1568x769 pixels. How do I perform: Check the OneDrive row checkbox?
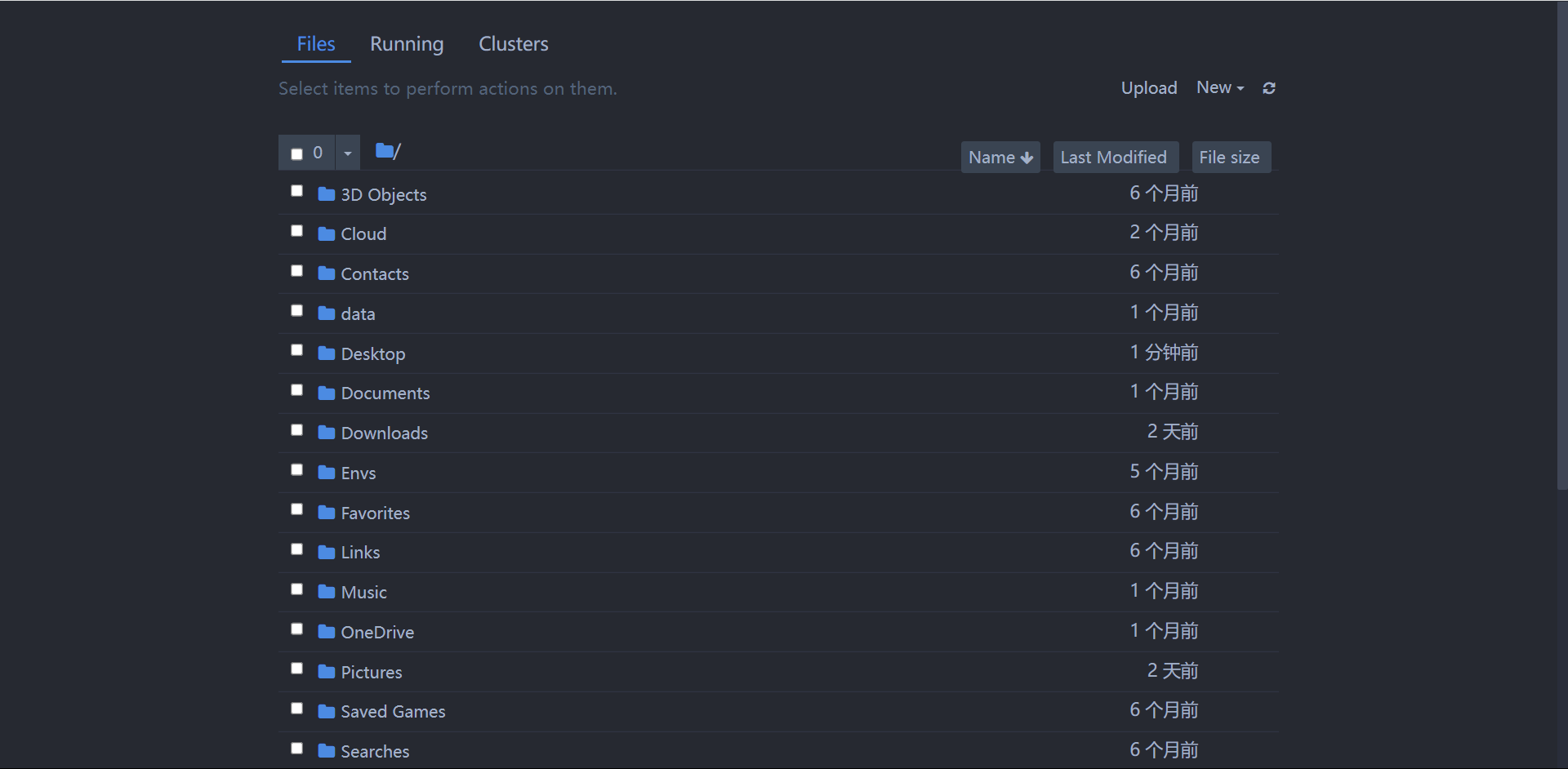click(297, 629)
